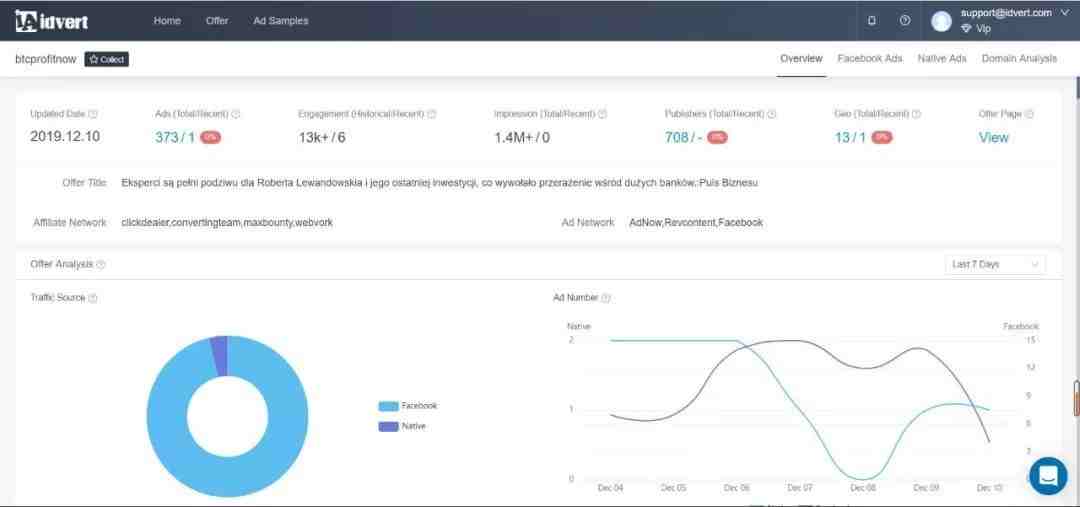Screen dimensions: 1080x507
Task: Click the Dec 08 axis label
Action: pos(862,488)
